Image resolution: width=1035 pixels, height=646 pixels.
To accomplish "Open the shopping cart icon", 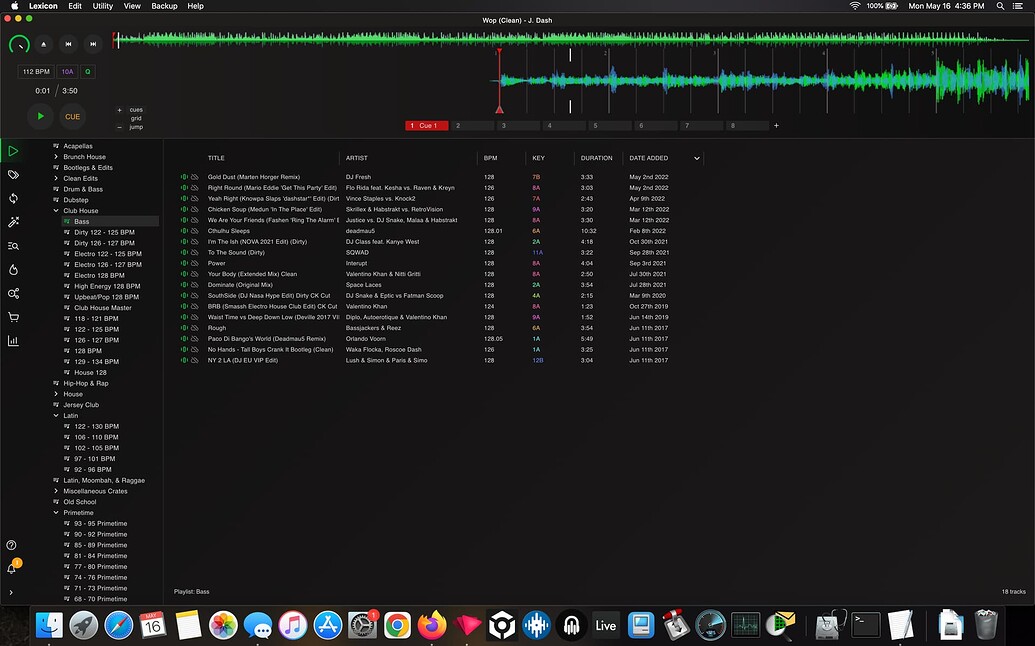I will coord(13,317).
